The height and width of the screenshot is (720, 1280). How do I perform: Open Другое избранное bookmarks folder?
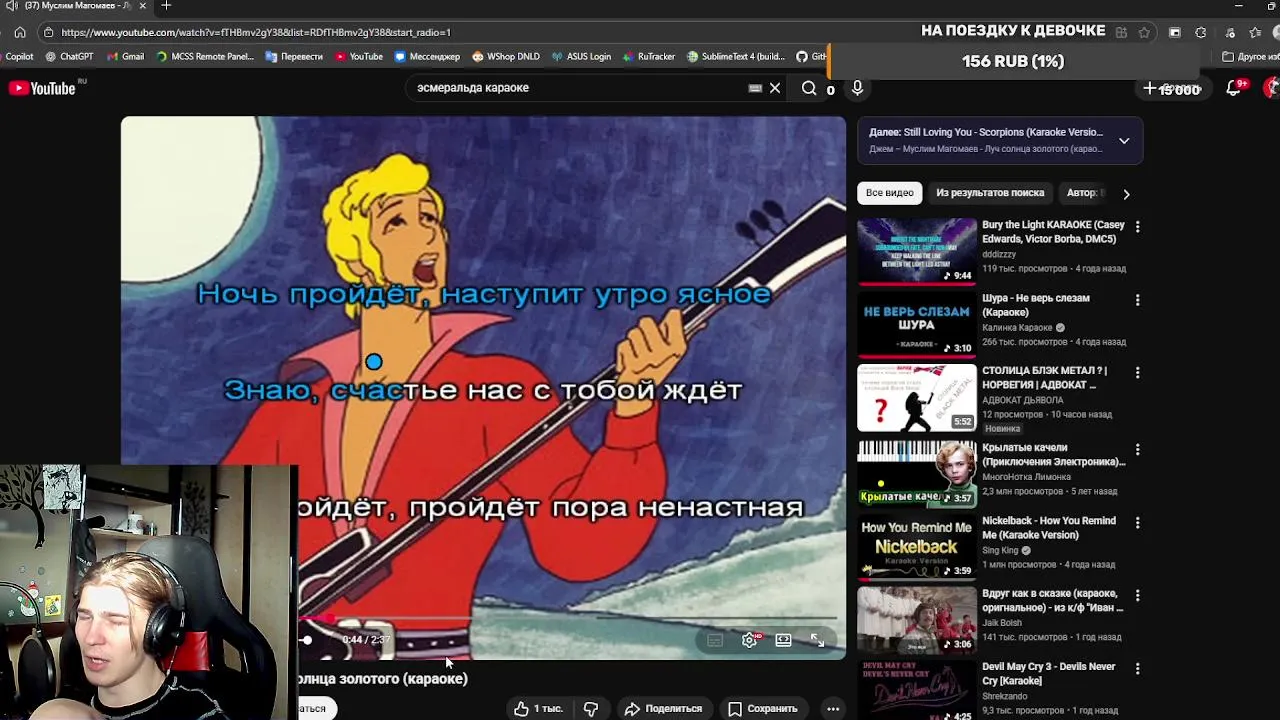[x=1250, y=57]
